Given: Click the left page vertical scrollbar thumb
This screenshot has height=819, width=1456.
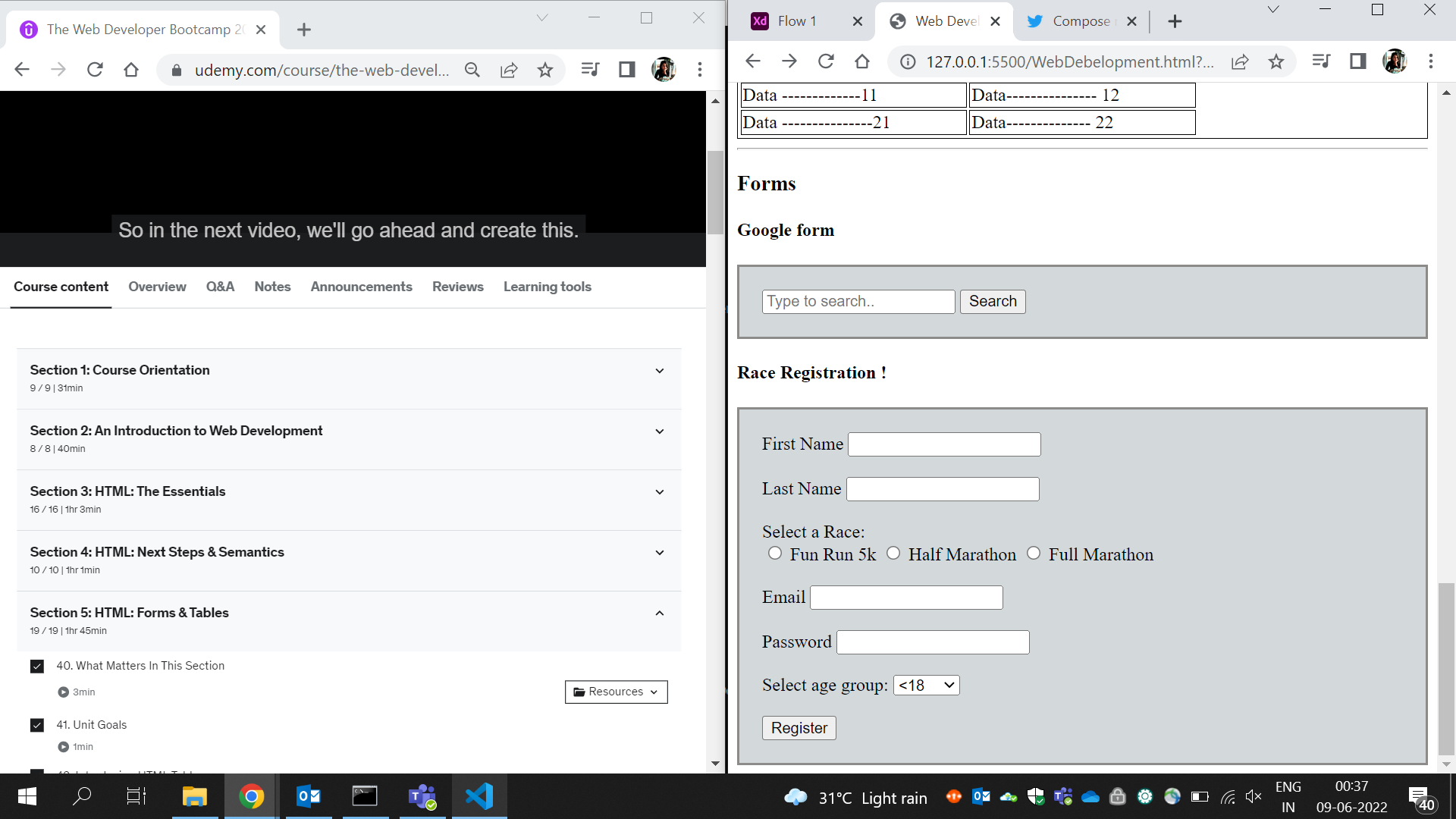Looking at the screenshot, I should pyautogui.click(x=715, y=193).
